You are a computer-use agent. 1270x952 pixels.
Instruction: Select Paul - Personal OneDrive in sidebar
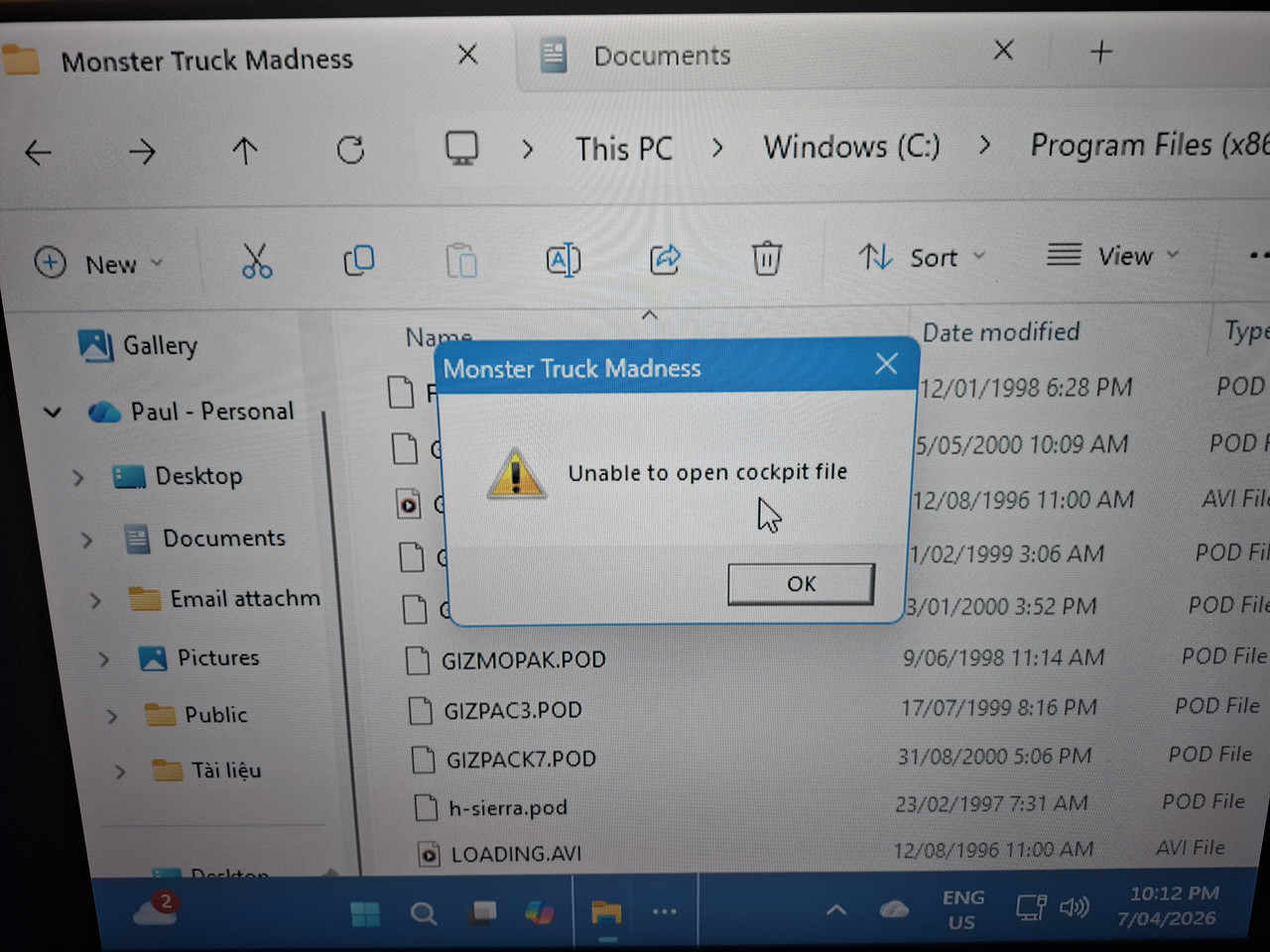190,412
